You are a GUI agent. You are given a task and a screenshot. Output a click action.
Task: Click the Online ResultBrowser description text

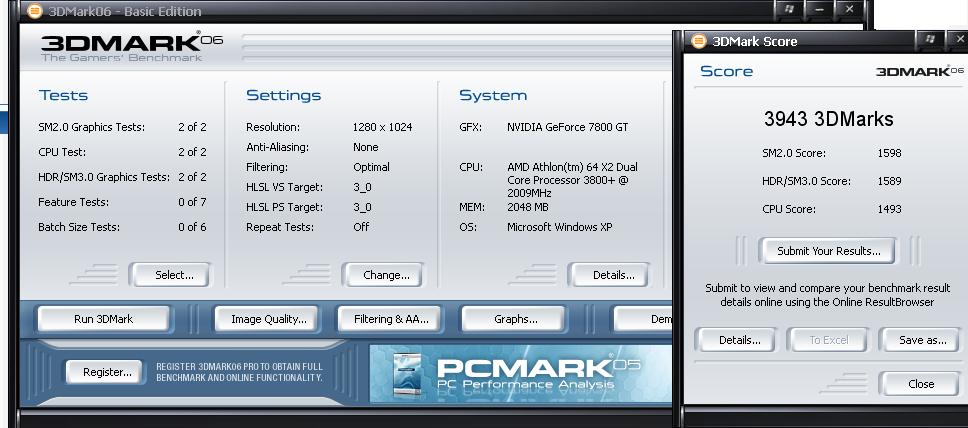[x=827, y=295]
